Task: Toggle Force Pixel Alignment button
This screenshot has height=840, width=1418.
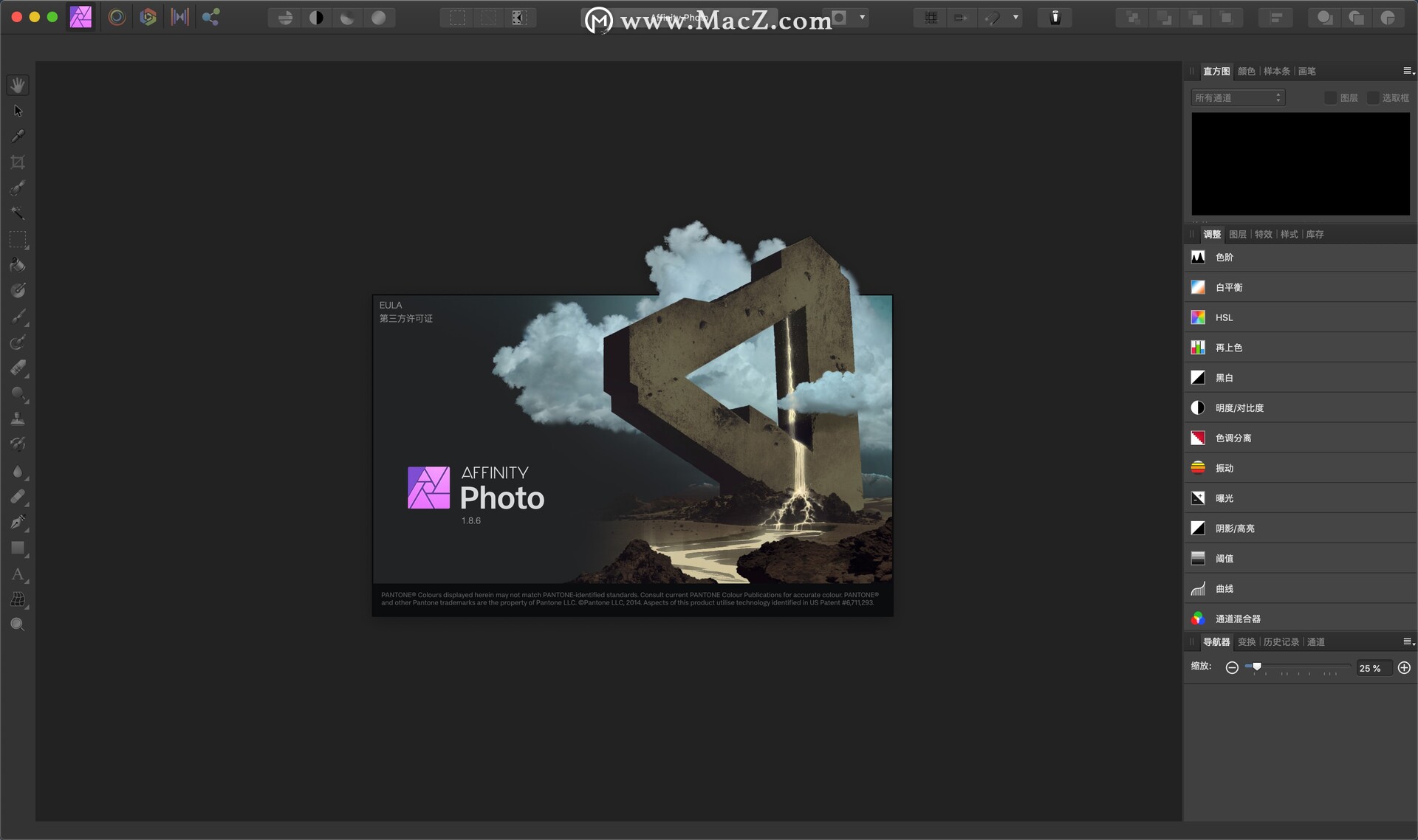Action: pos(961,18)
